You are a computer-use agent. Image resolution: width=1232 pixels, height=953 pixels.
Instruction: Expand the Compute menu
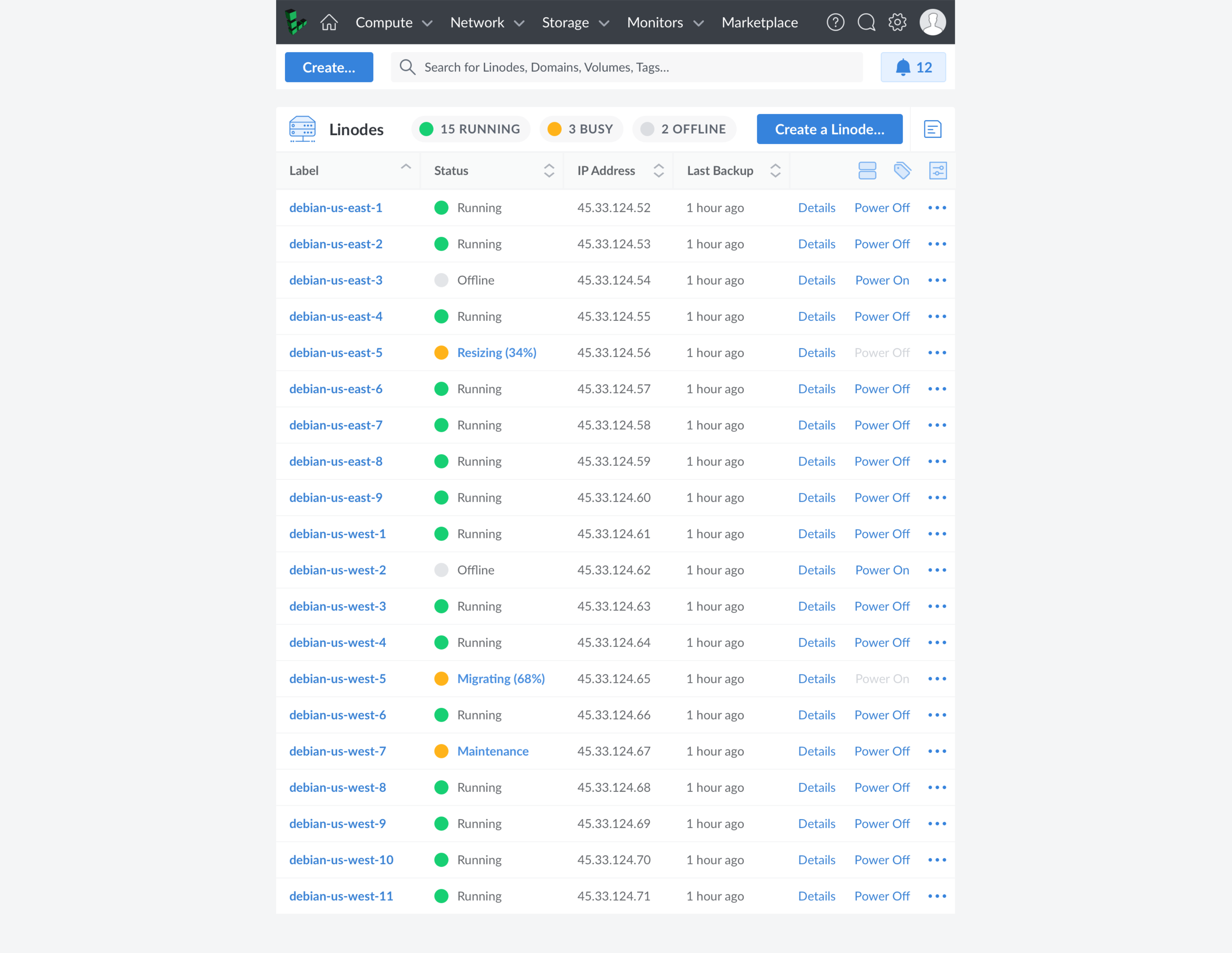coord(394,23)
